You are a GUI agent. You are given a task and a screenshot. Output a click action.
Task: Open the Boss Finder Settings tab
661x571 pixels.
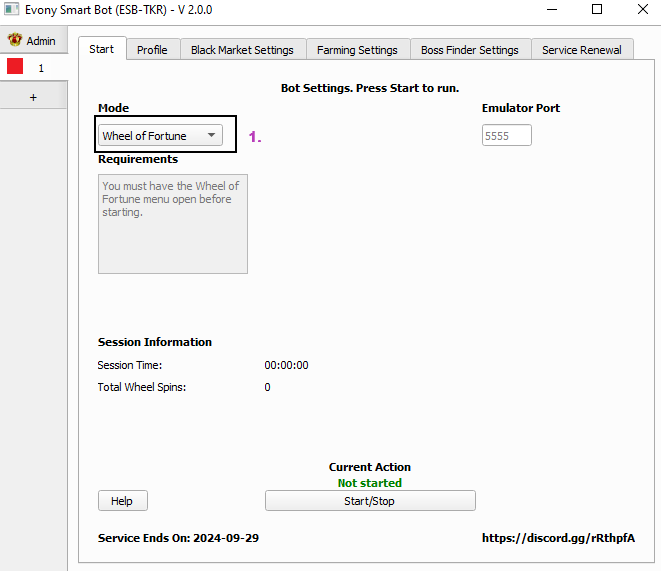click(470, 50)
